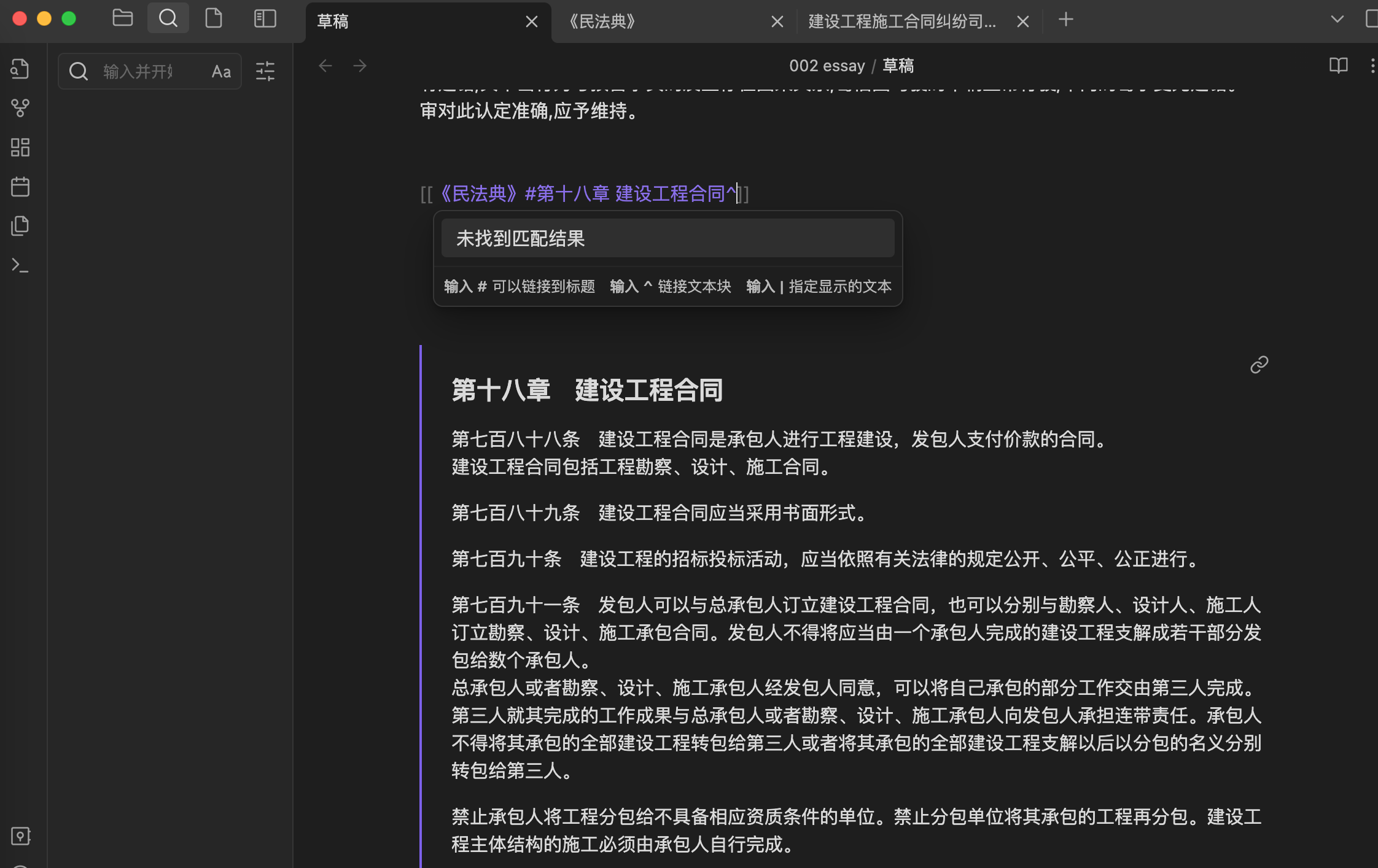The width and height of the screenshot is (1378, 868).
Task: Click the 输入 # 可以链接到标题 hint
Action: (520, 287)
